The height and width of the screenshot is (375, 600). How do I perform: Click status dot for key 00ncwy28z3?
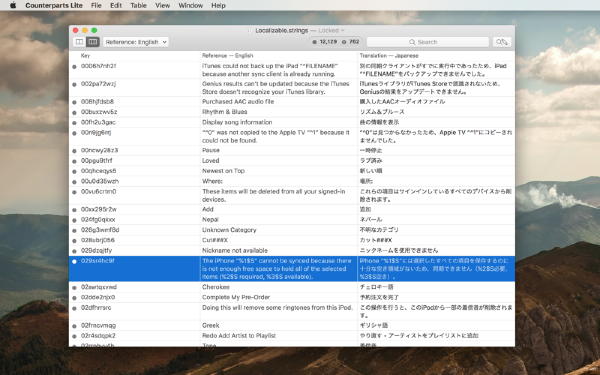[x=74, y=151]
